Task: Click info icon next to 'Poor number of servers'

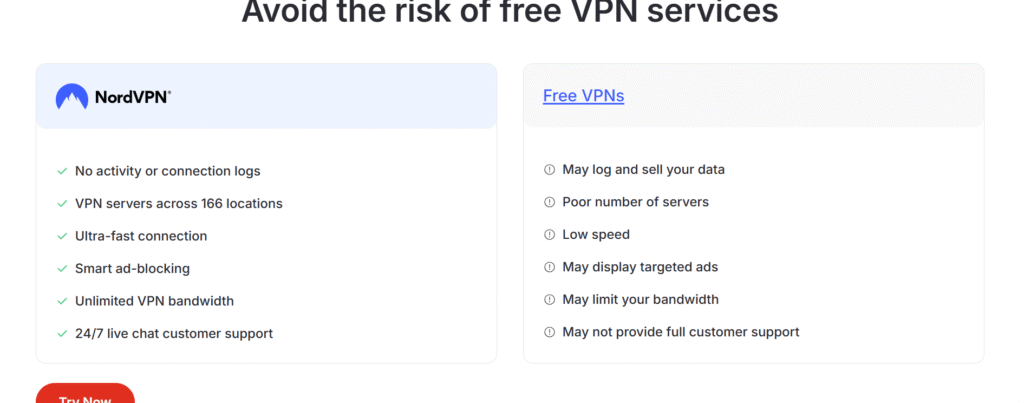Action: [549, 202]
